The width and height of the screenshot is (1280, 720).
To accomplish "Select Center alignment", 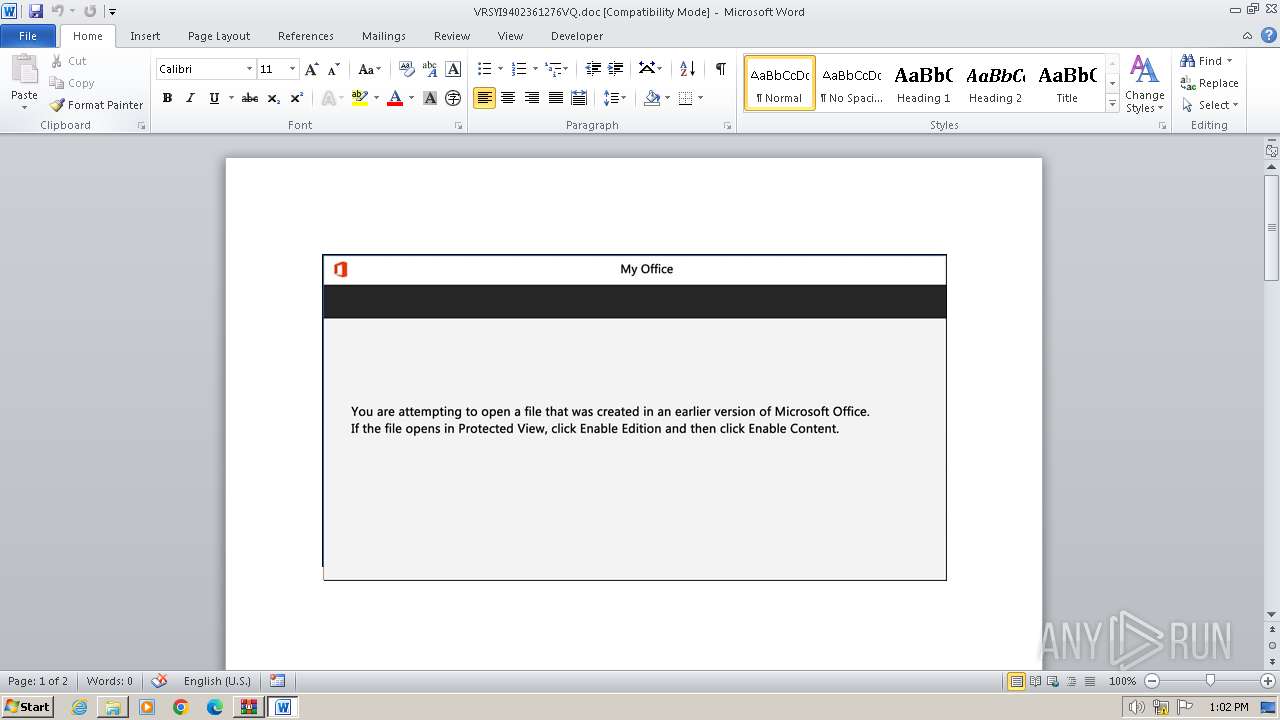I will pyautogui.click(x=508, y=98).
